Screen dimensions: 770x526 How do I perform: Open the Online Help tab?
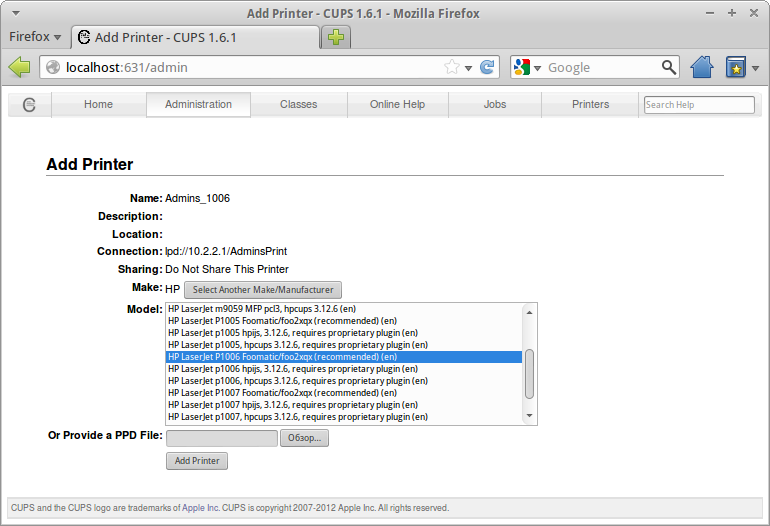(397, 105)
